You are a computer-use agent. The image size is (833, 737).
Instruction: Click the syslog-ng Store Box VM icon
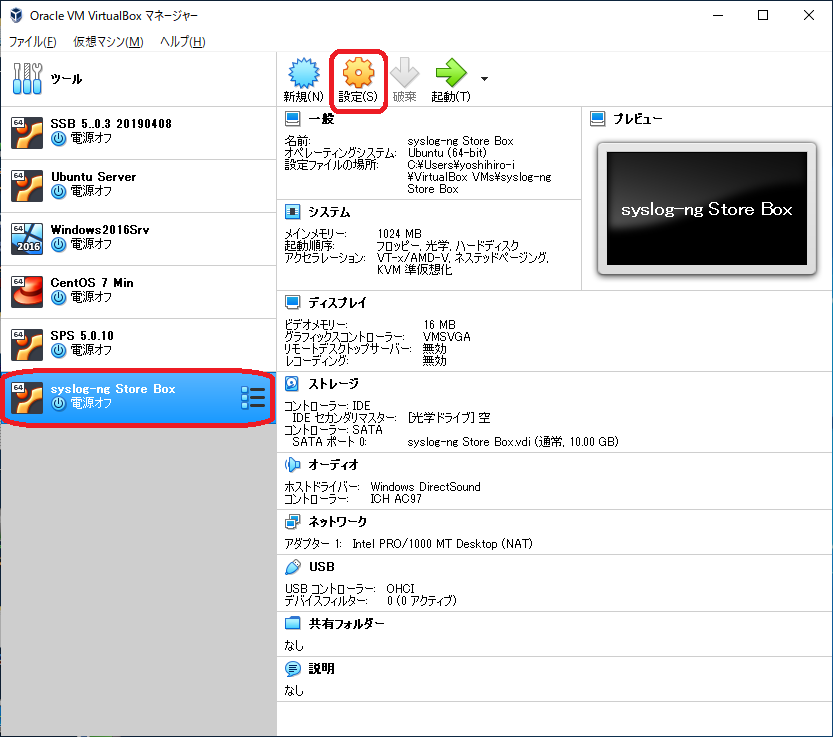(27, 398)
